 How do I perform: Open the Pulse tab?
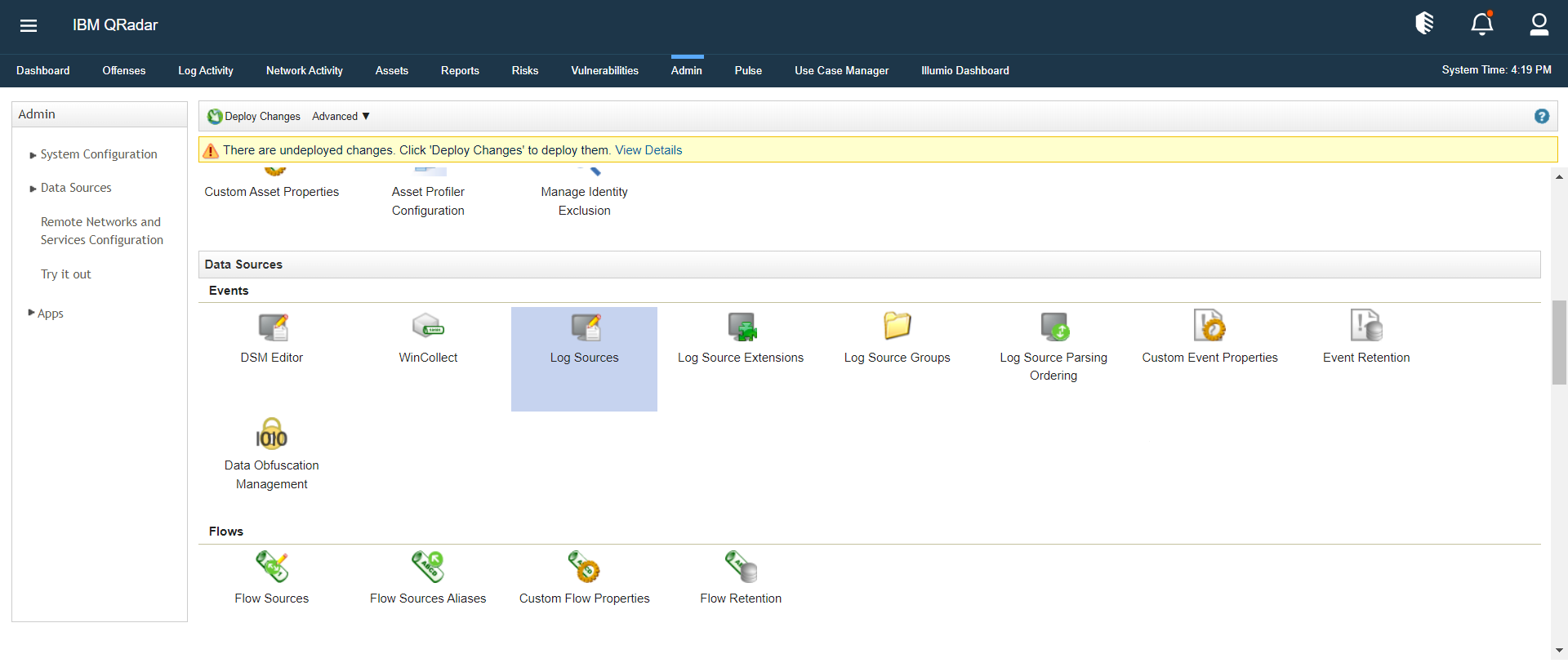coord(748,71)
